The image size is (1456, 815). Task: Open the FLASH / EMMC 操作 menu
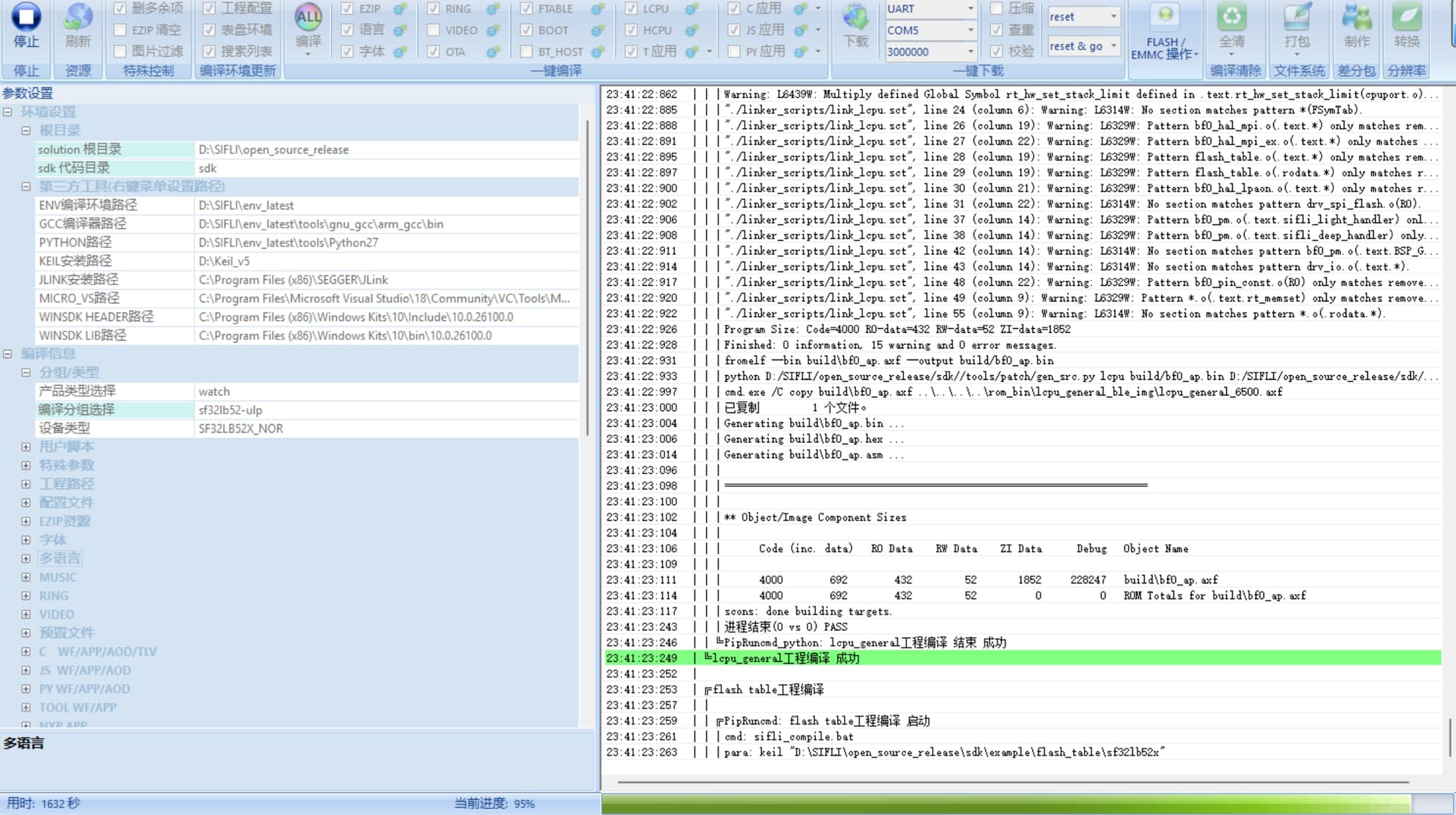pyautogui.click(x=1164, y=48)
